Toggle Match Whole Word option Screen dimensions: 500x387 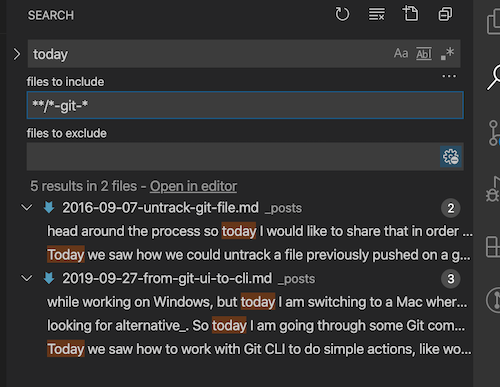[424, 54]
